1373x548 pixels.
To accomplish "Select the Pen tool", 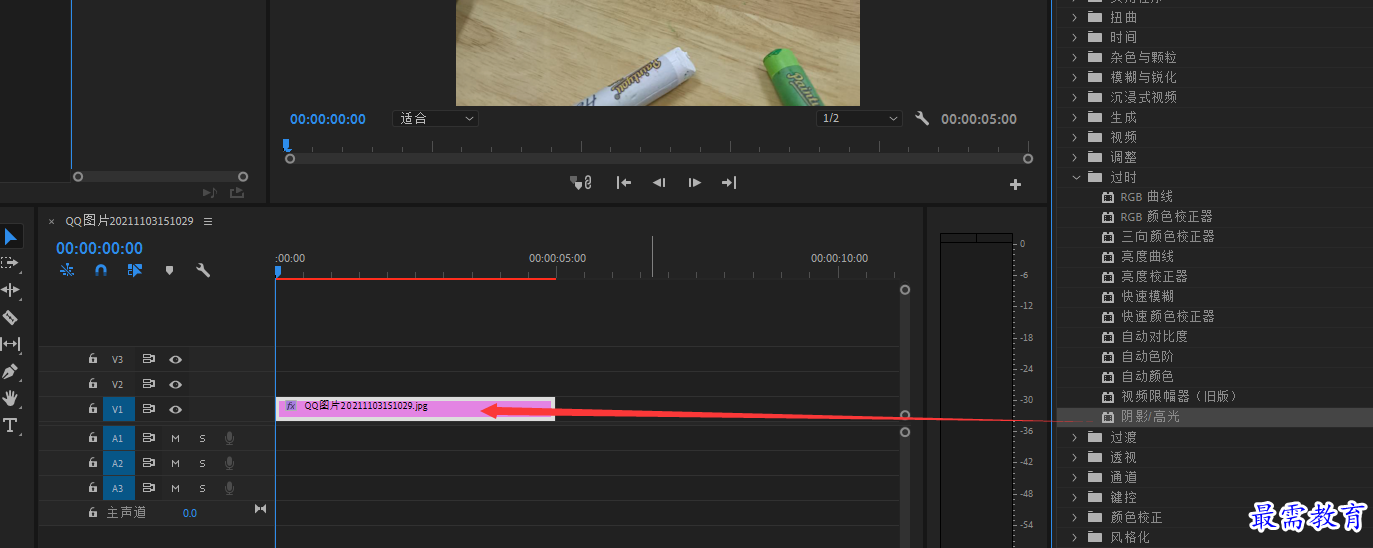I will [x=10, y=371].
